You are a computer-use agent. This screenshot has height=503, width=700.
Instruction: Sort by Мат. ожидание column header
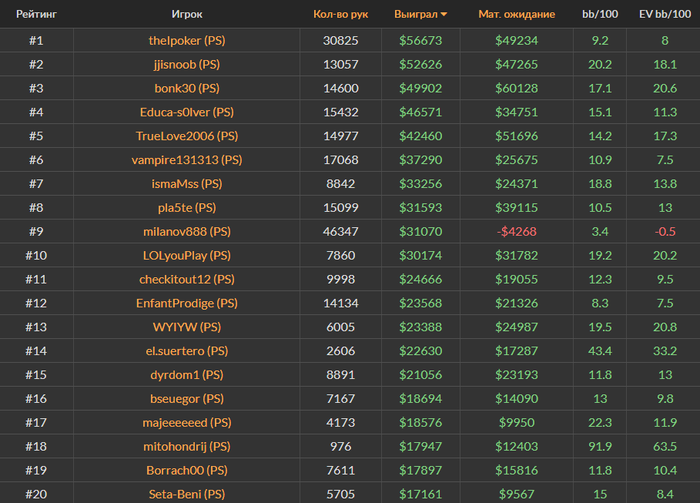(517, 14)
